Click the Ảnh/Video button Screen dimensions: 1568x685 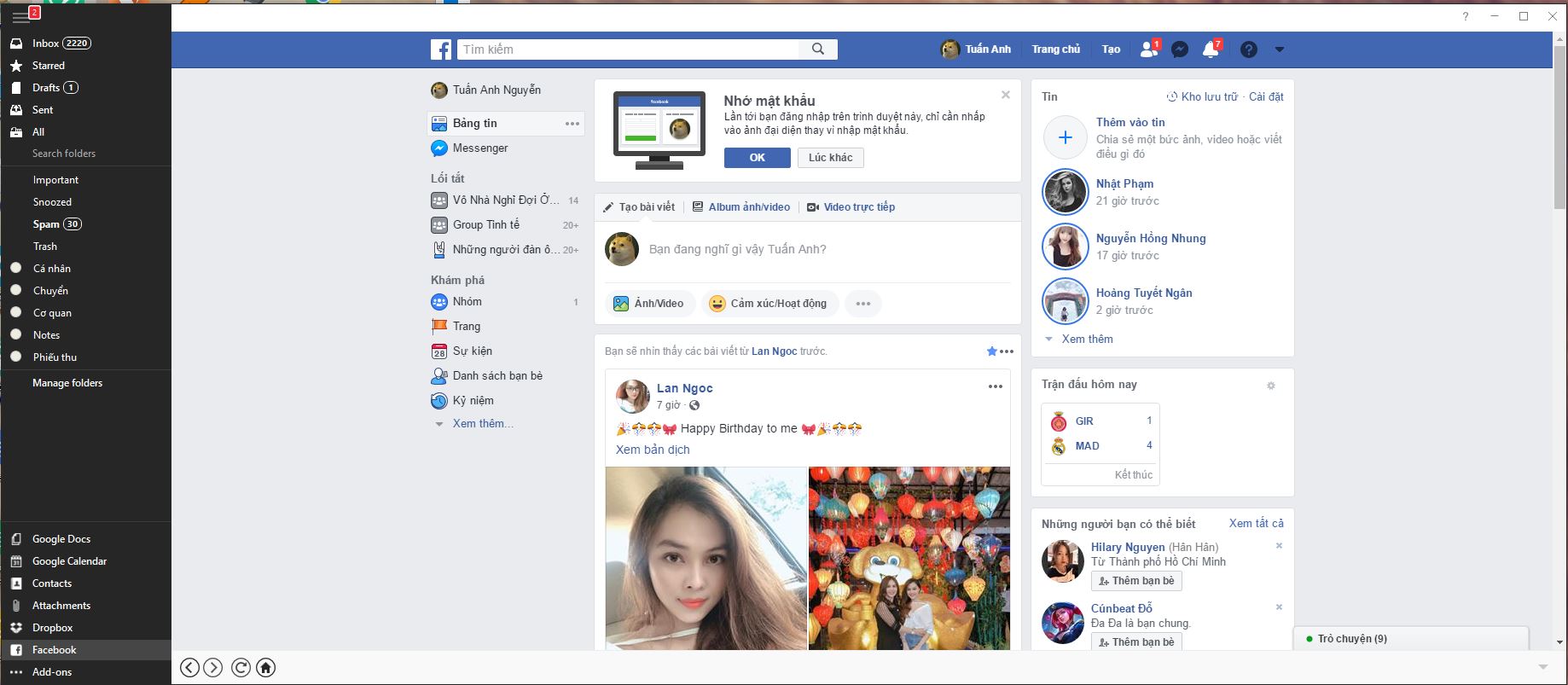pos(650,304)
